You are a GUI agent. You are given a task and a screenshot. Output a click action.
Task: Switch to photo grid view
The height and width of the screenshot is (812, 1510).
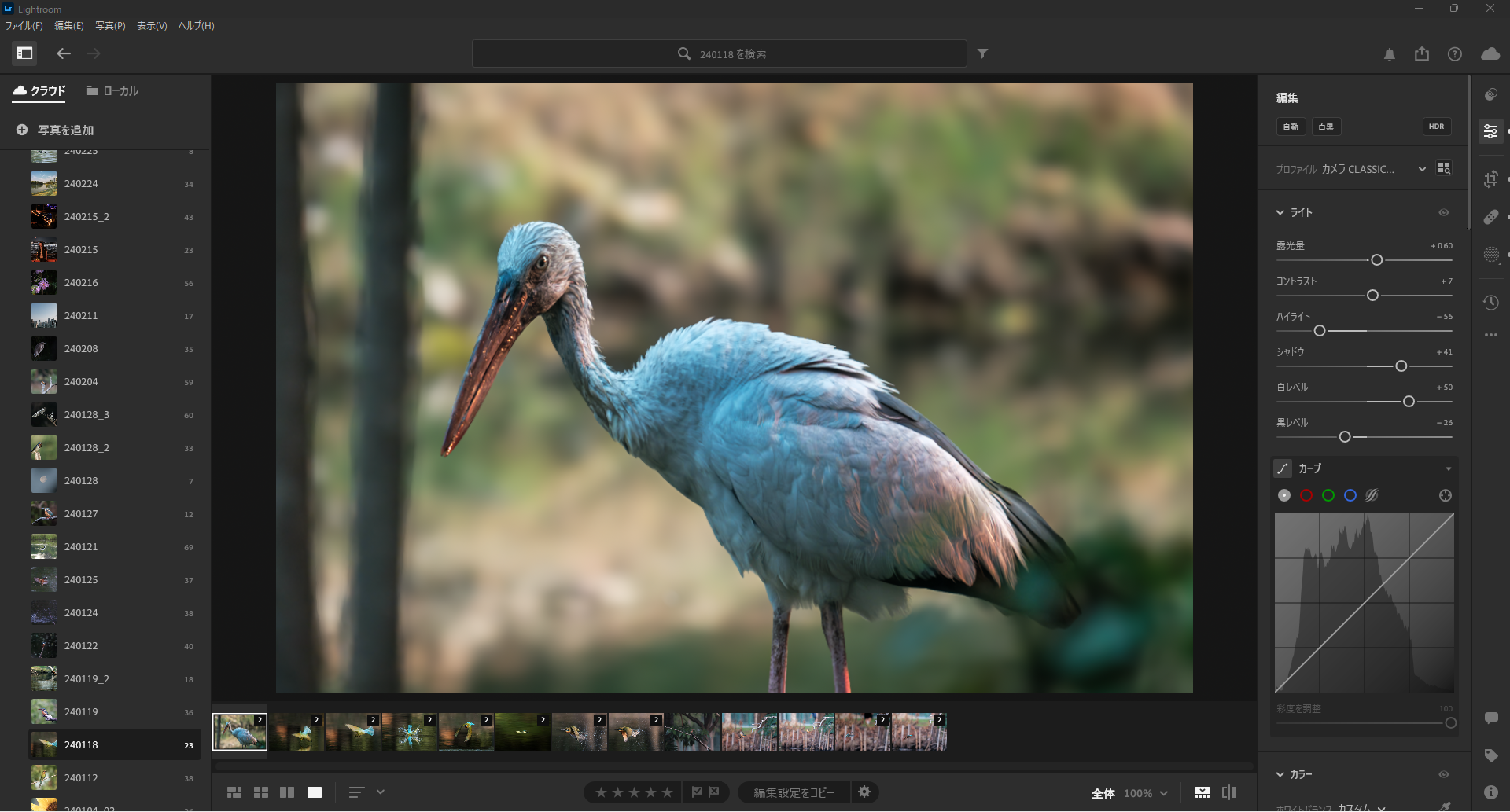[x=234, y=792]
